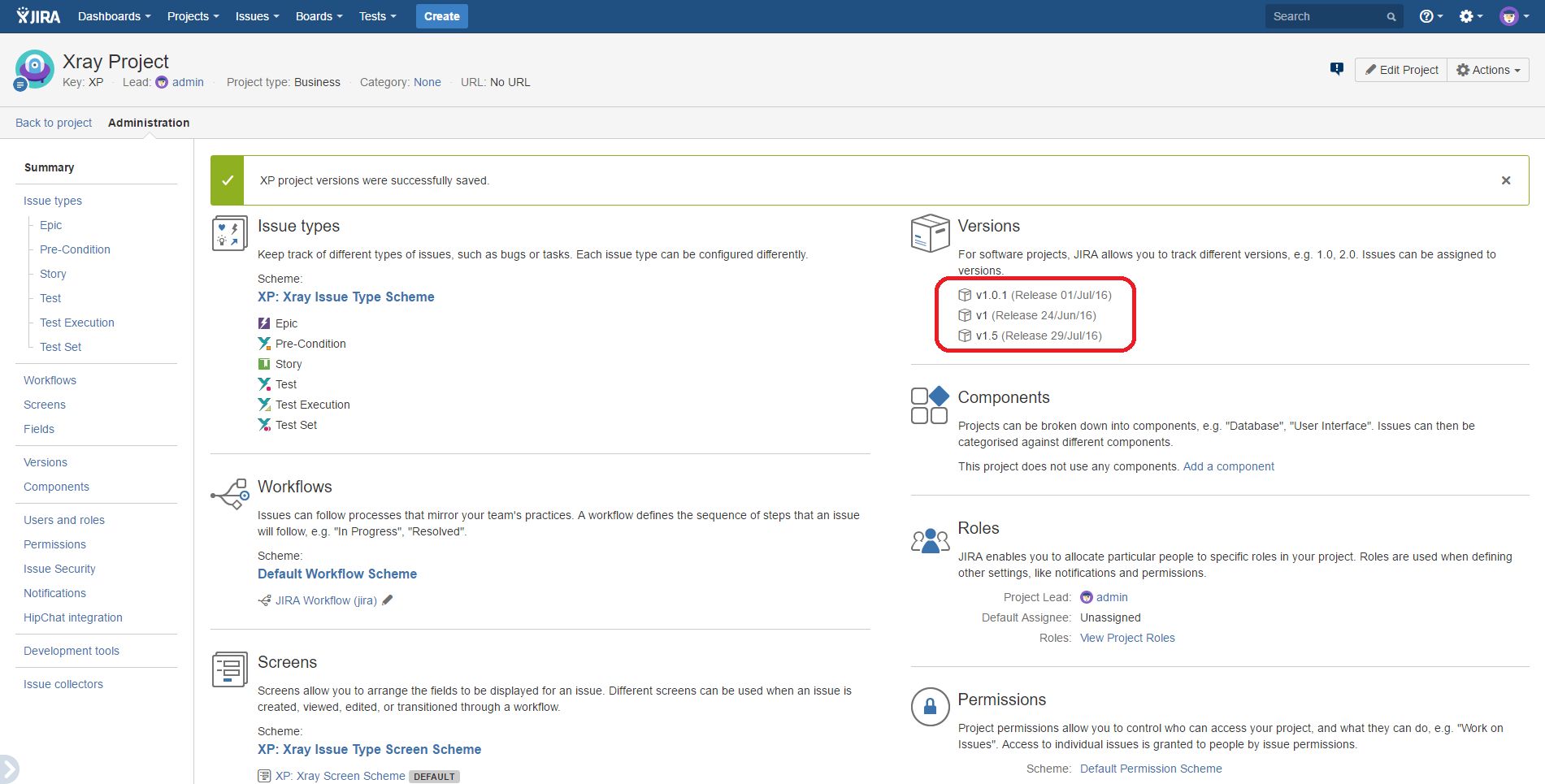The width and height of the screenshot is (1545, 784).
Task: Click the Workflows section icon
Action: 230,493
